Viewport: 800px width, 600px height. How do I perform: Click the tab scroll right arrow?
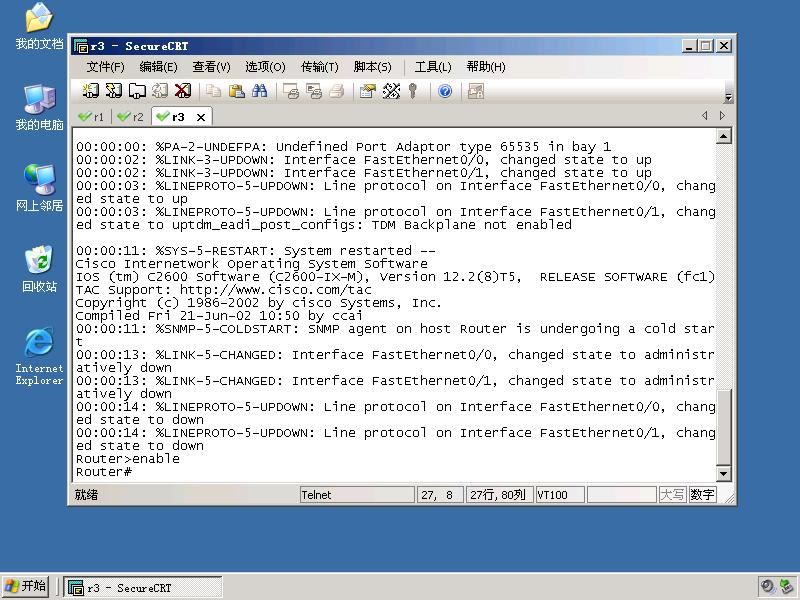point(722,115)
